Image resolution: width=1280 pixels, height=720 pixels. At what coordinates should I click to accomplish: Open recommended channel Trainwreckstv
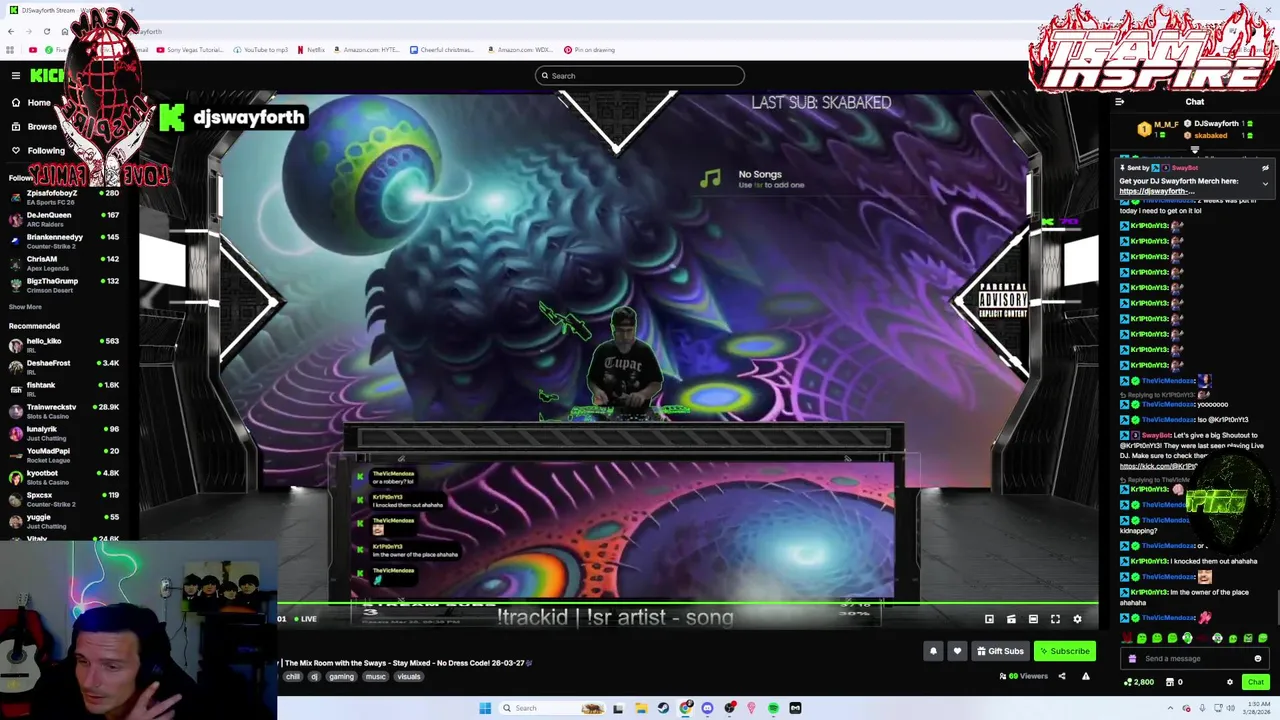click(65, 411)
